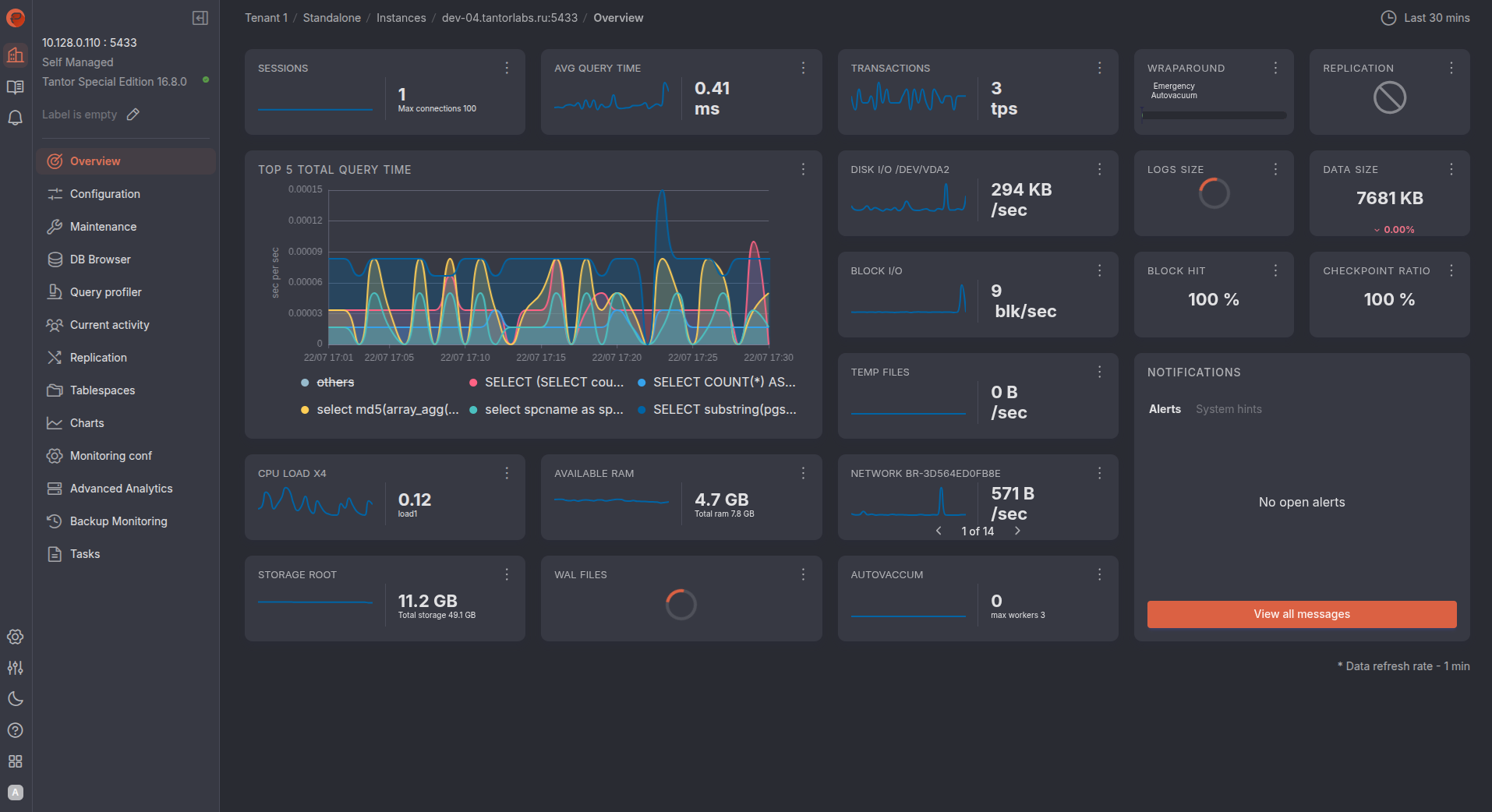Open notifications bell icon
This screenshot has width=1492, height=812.
coord(16,118)
